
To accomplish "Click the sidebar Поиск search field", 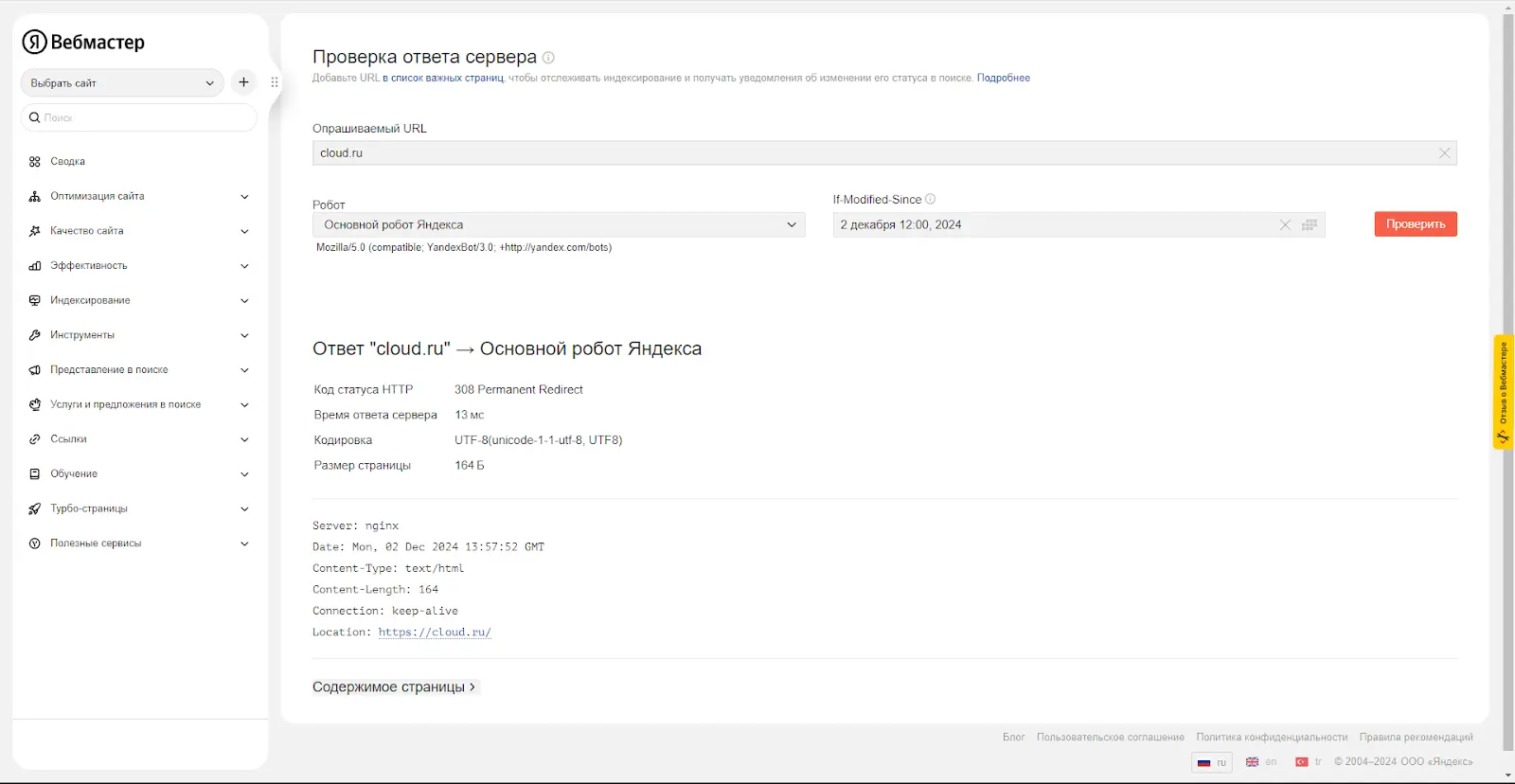I will (x=139, y=117).
